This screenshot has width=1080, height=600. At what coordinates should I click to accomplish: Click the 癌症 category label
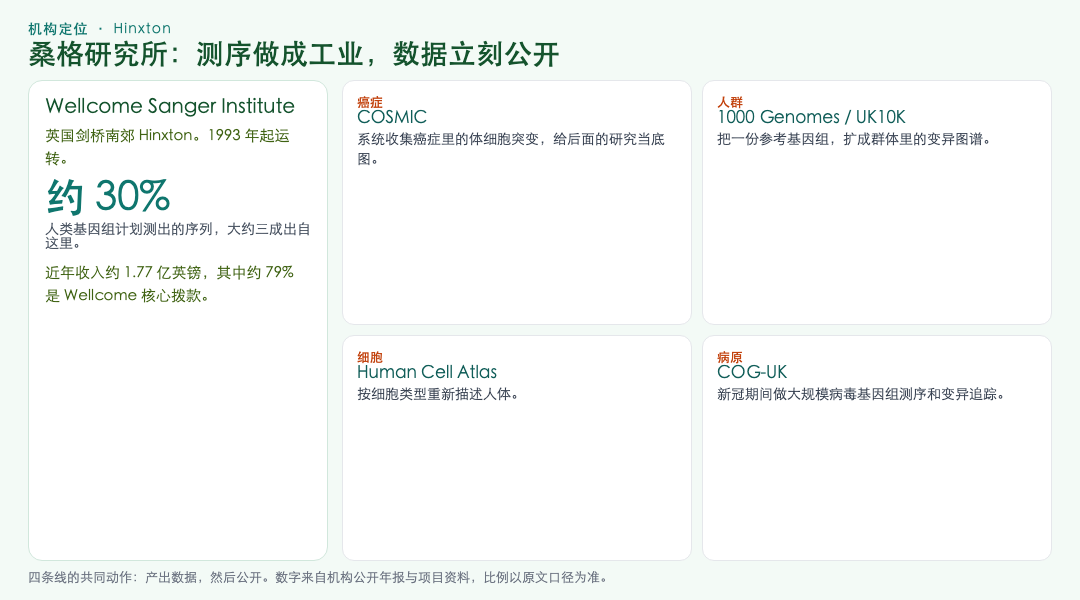[370, 103]
